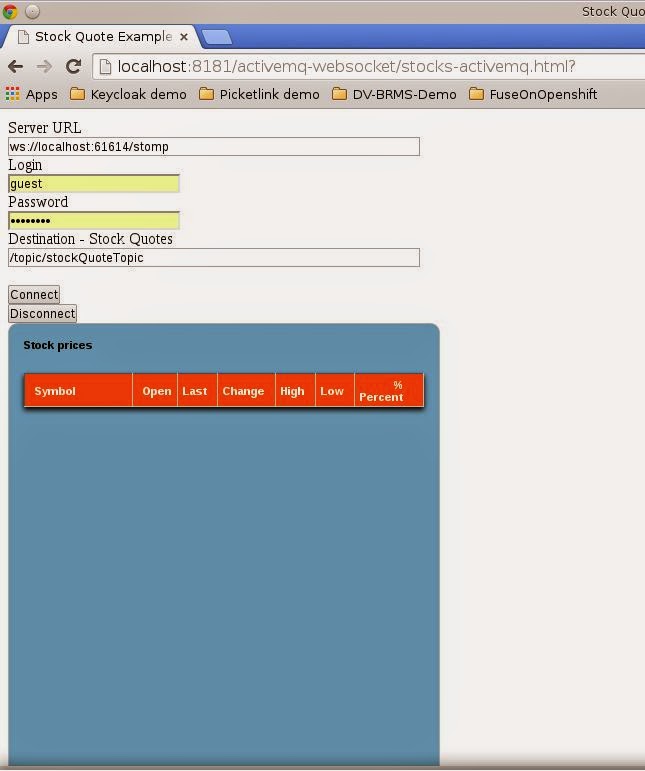Click the Server URL input field
The image size is (645, 771).
[x=214, y=147]
